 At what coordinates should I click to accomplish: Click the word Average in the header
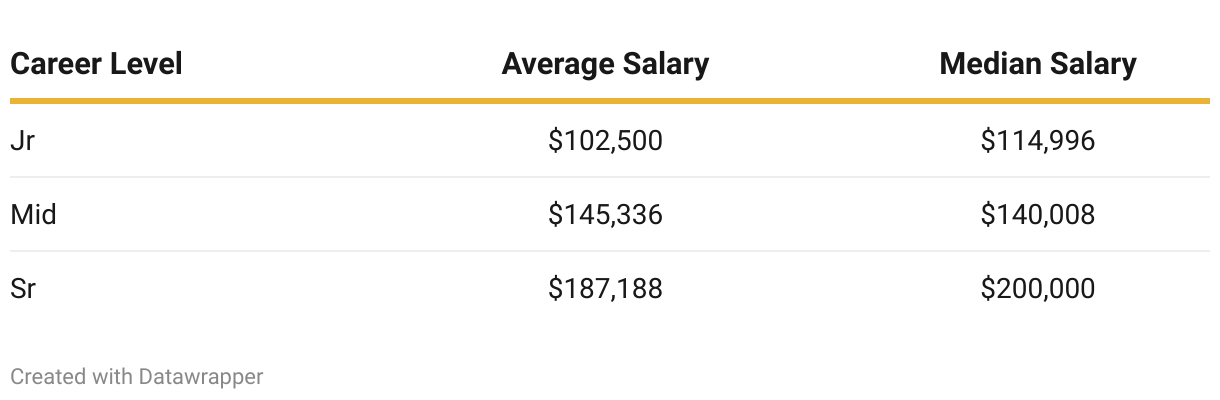559,64
